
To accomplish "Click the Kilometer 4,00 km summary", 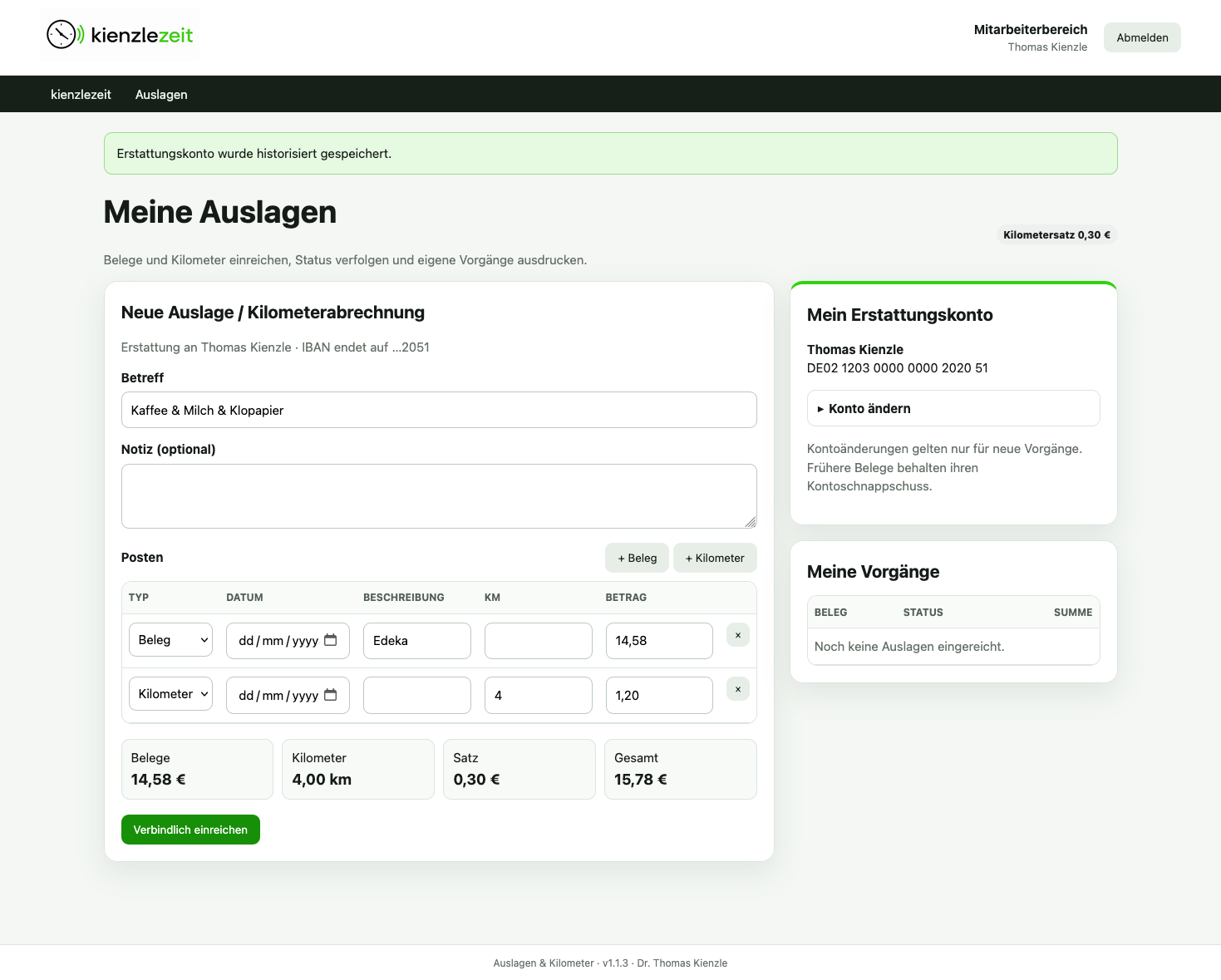I will coord(358,769).
